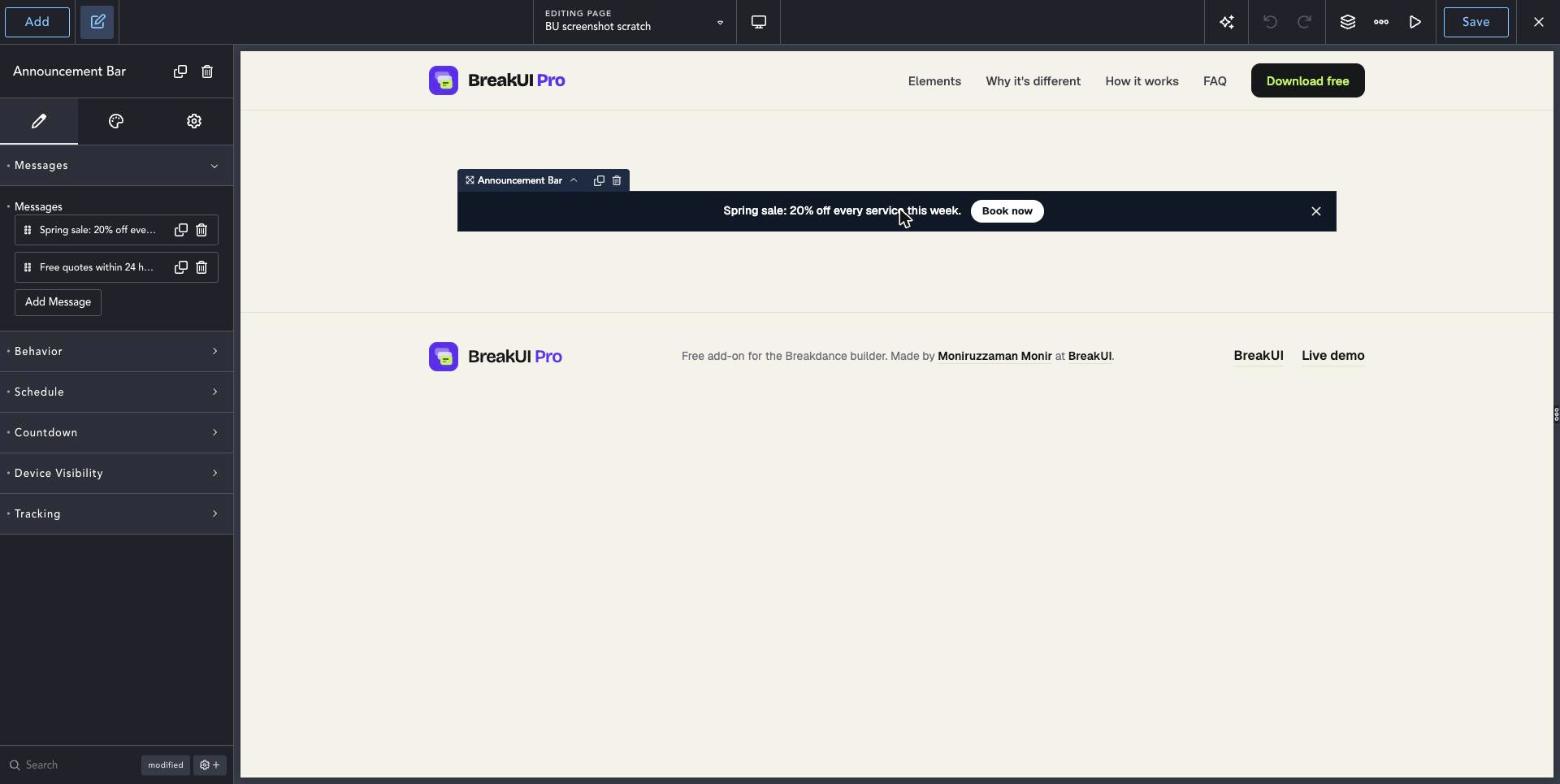Image resolution: width=1560 pixels, height=784 pixels.
Task: Switch to the Design palette tab
Action: pos(116,121)
